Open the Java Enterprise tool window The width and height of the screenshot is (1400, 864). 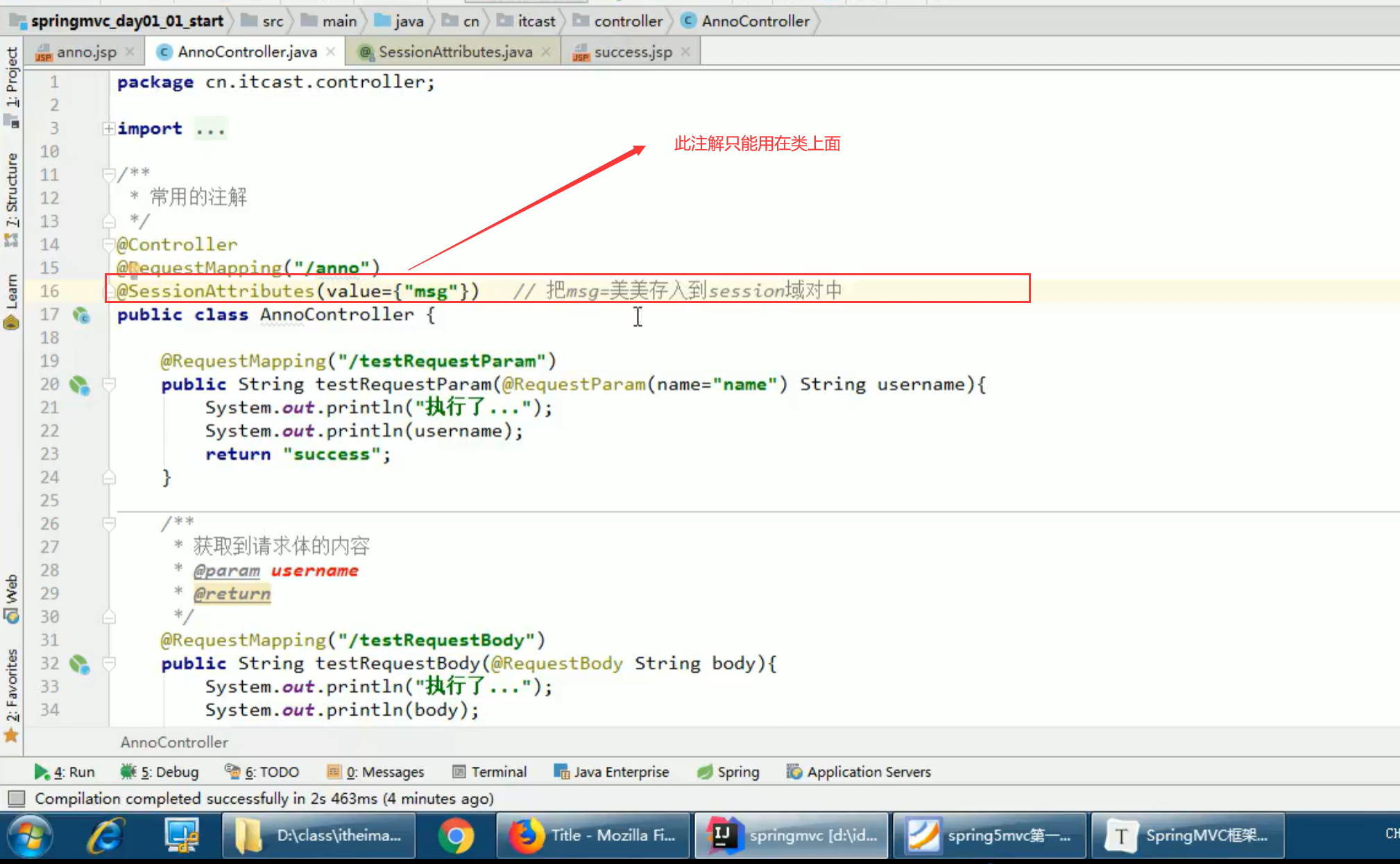click(612, 772)
